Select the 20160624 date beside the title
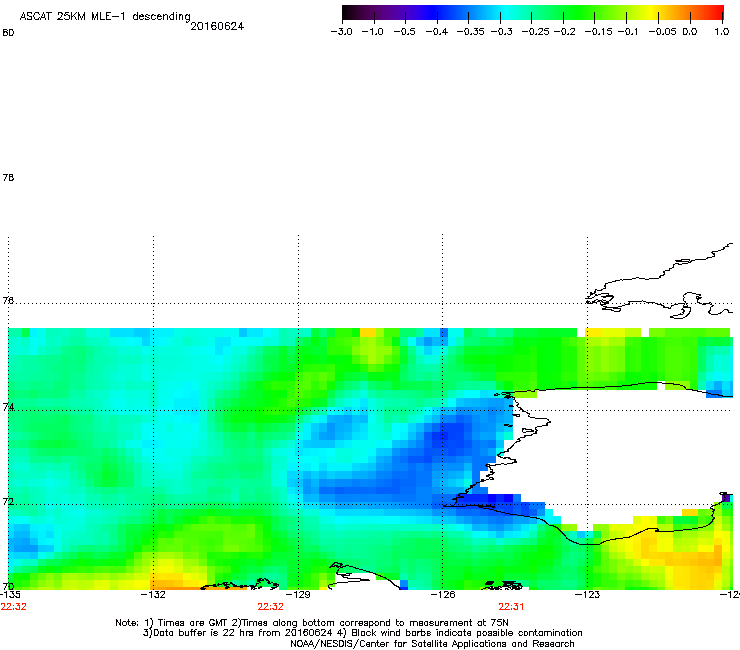Image resolution: width=740 pixels, height=650 pixels. [217, 26]
